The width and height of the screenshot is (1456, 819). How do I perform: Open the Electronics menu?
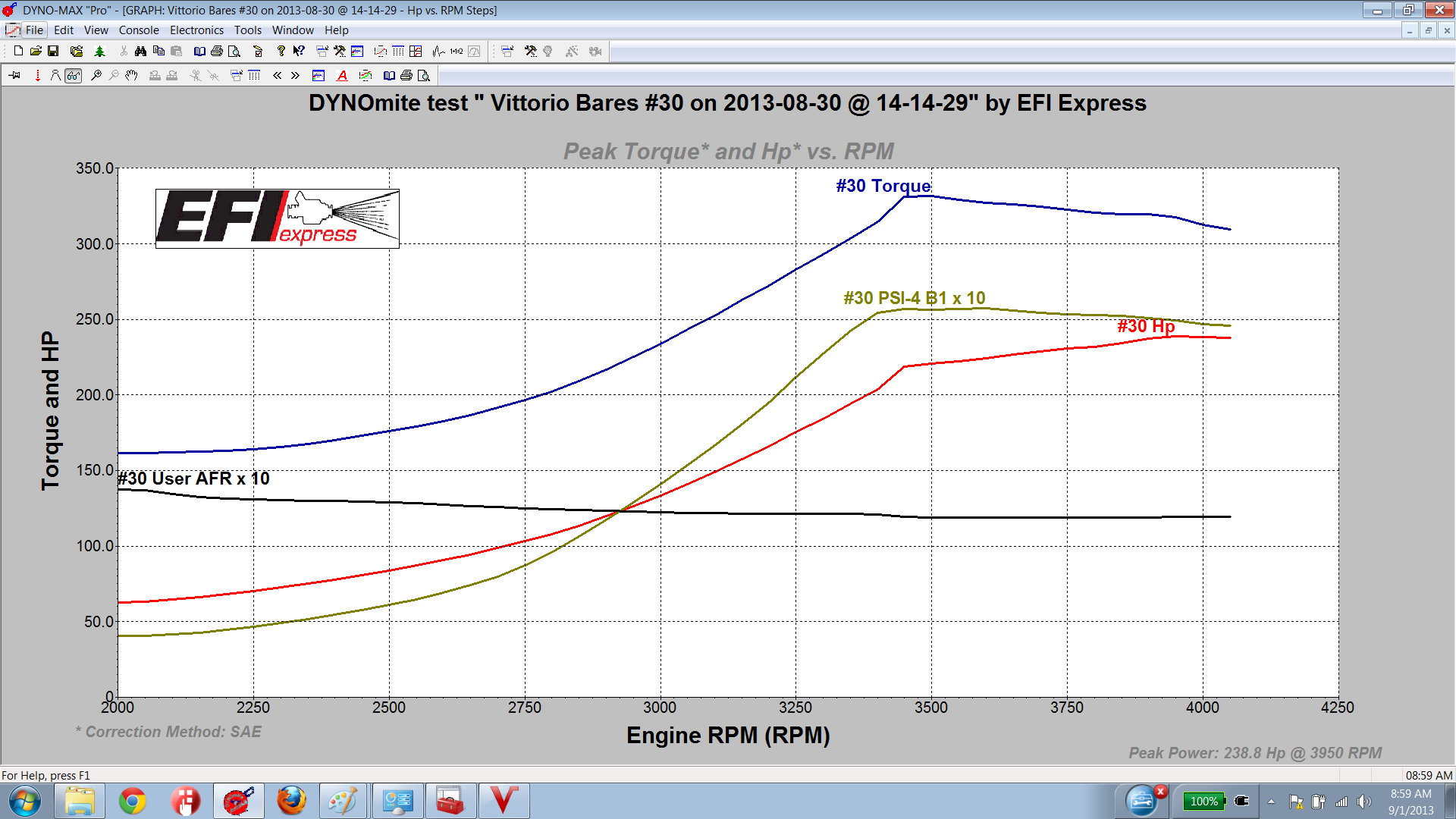point(196,30)
